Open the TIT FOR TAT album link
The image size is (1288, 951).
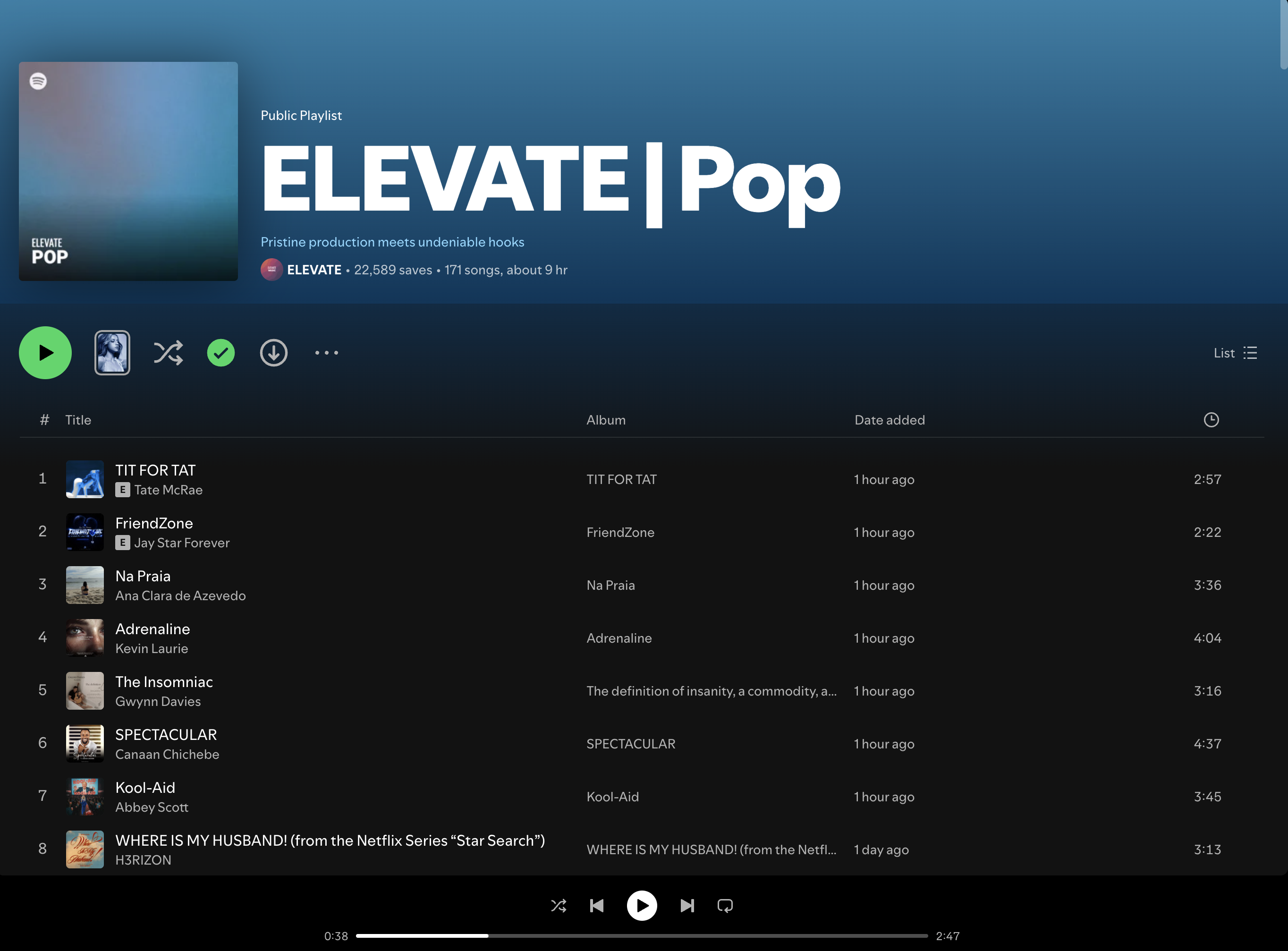621,480
